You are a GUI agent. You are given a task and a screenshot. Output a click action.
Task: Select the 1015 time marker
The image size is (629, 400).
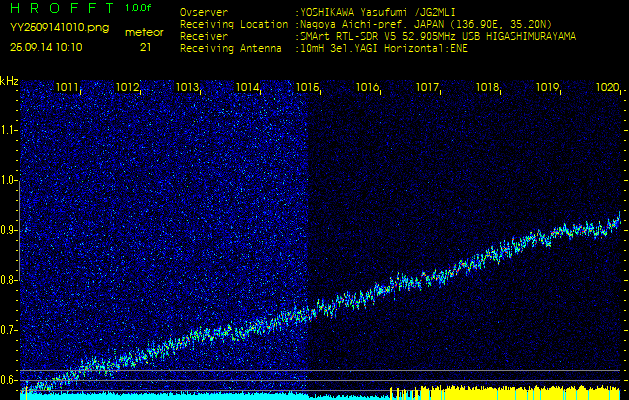click(308, 88)
